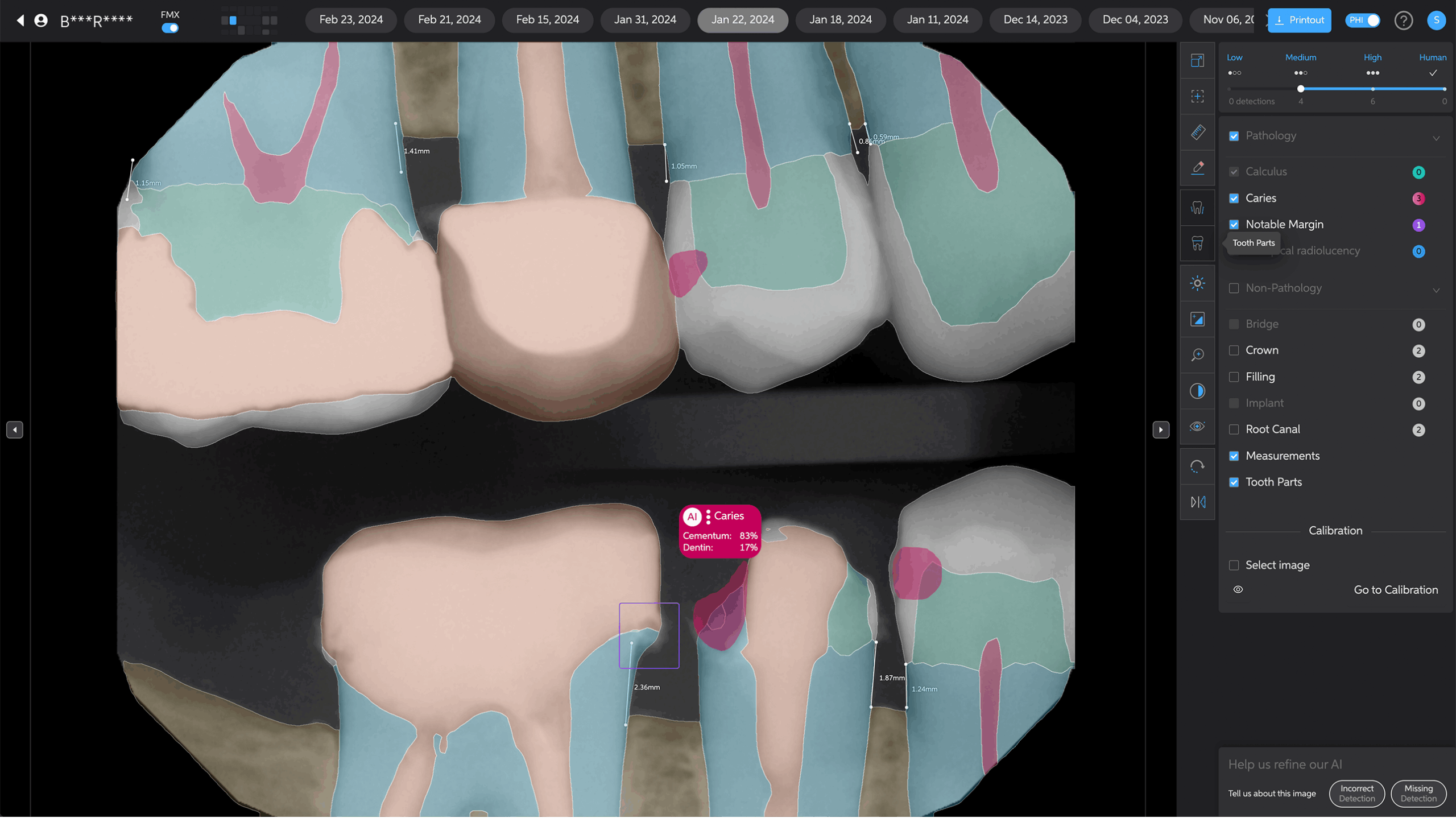Click the rotate image icon

pyautogui.click(x=1197, y=466)
